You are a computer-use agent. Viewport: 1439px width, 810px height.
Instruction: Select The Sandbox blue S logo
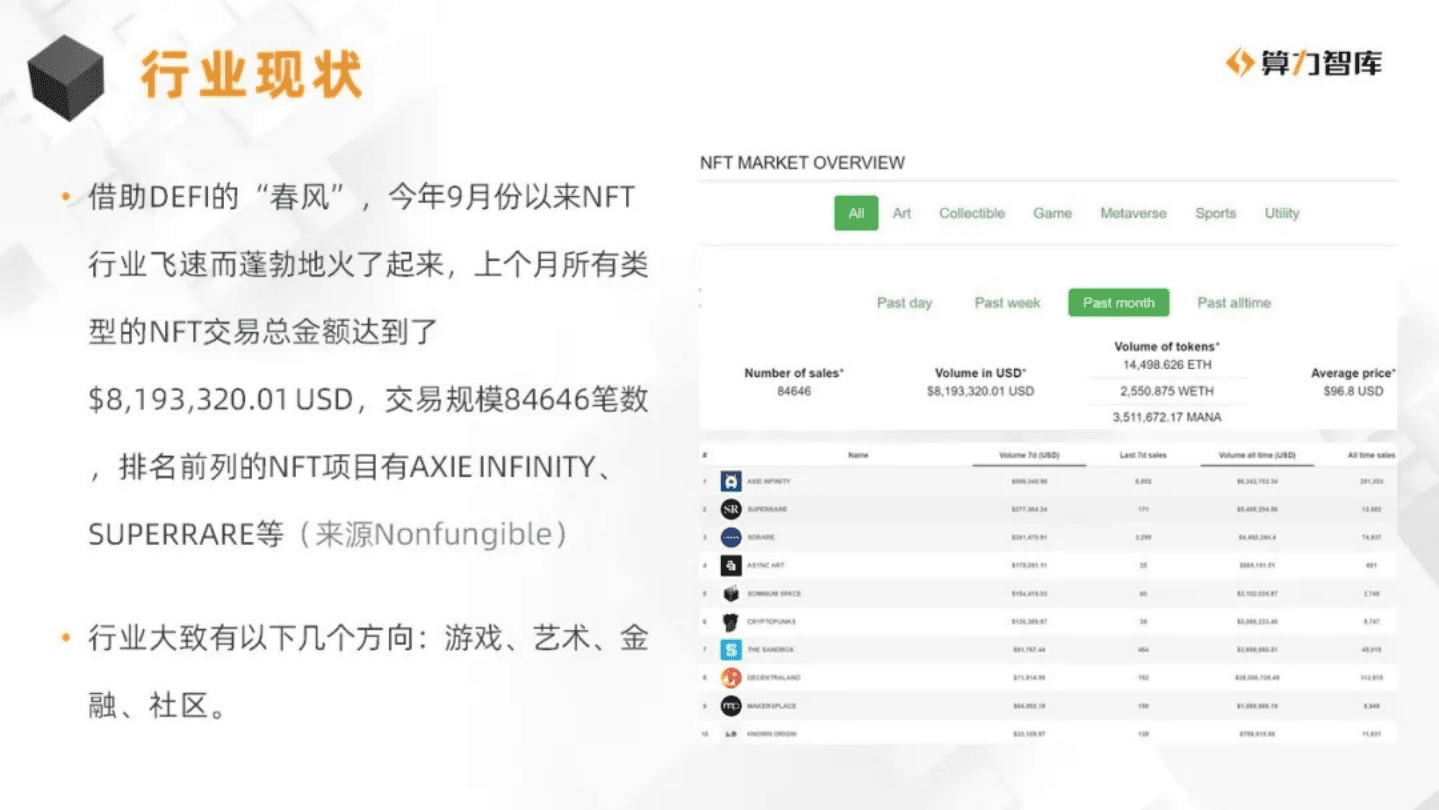pos(730,649)
